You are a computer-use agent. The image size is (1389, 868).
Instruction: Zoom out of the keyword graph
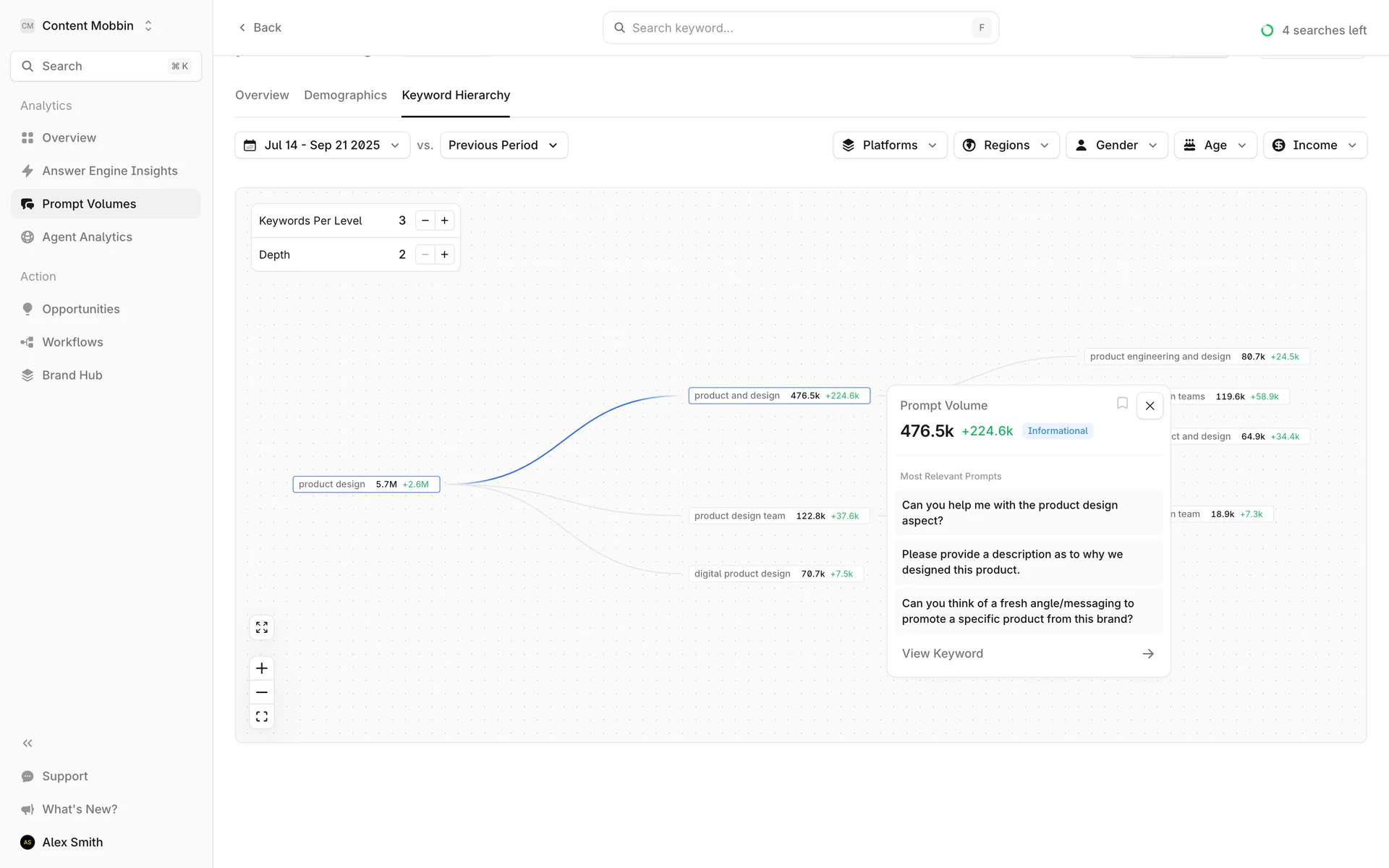point(262,692)
